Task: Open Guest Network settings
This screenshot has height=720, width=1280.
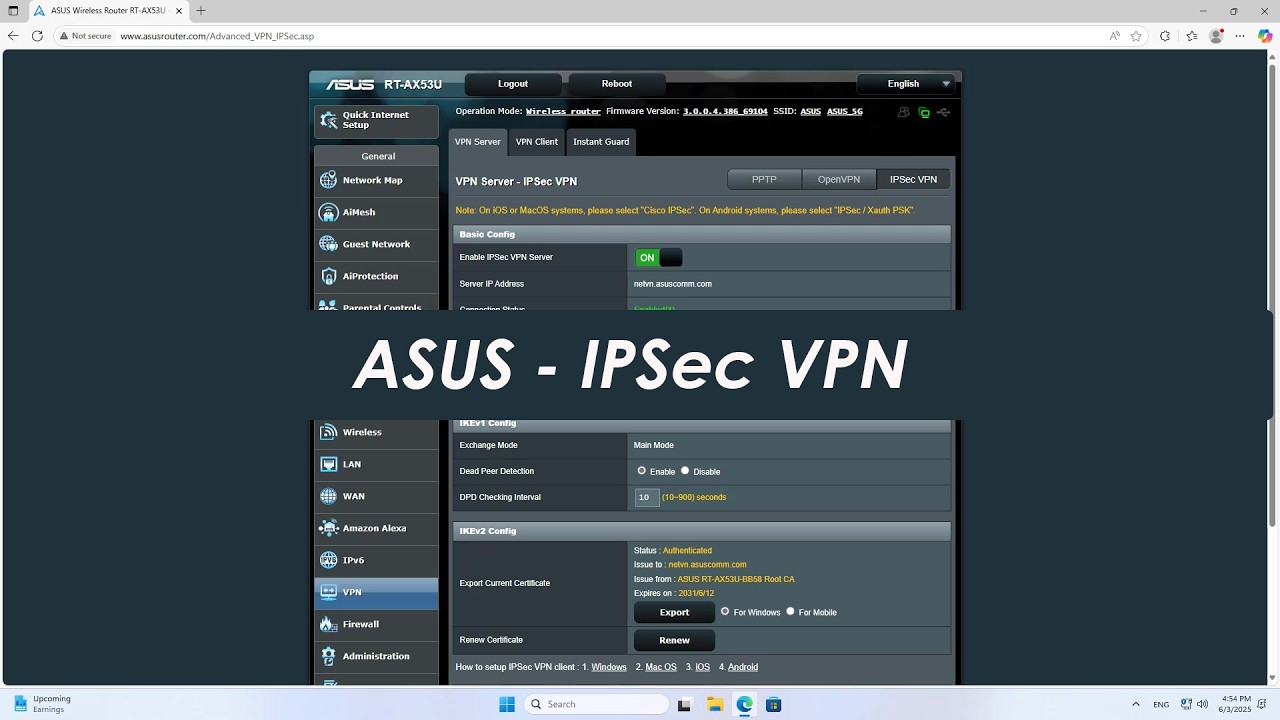Action: (x=376, y=244)
